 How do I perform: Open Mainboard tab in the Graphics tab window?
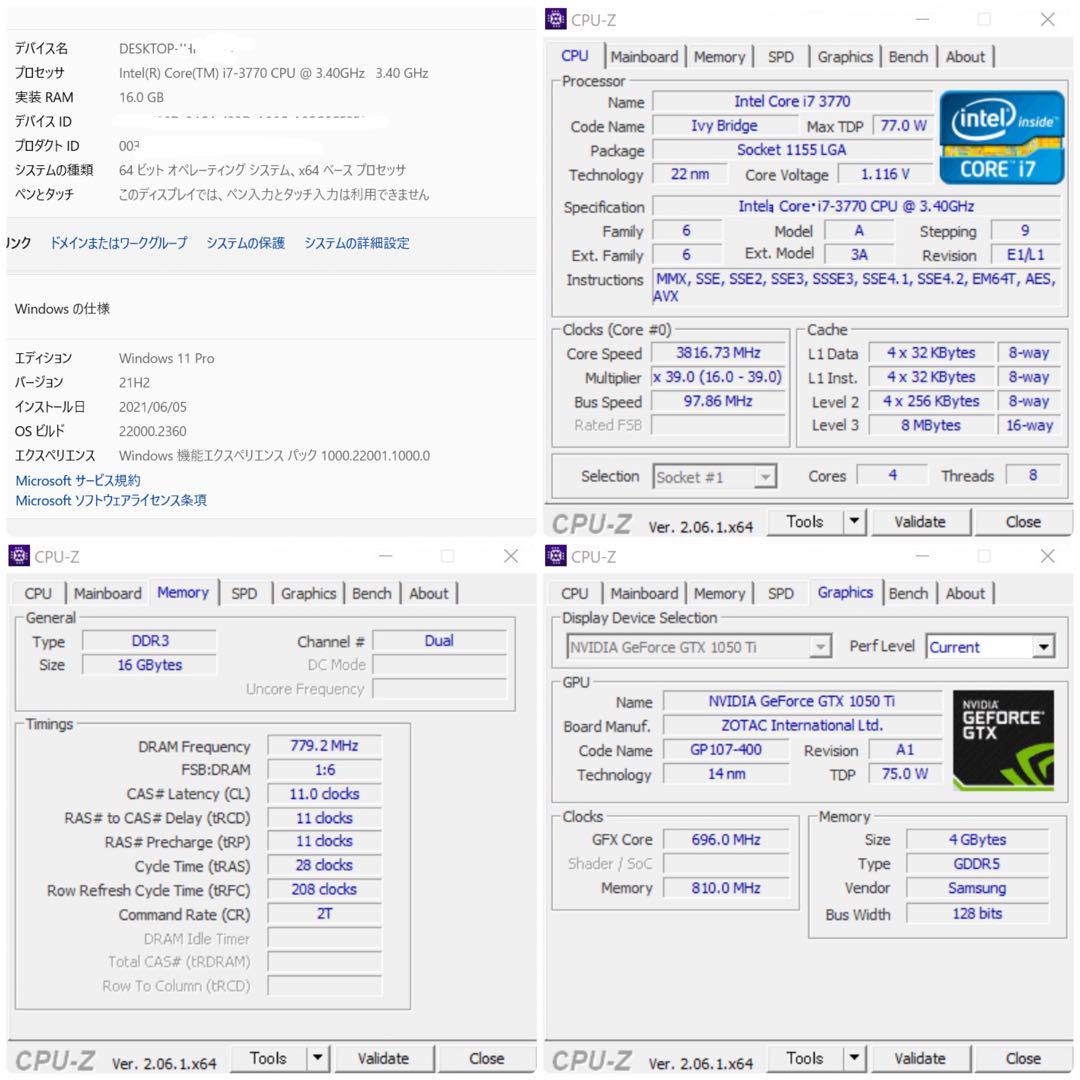coord(644,593)
